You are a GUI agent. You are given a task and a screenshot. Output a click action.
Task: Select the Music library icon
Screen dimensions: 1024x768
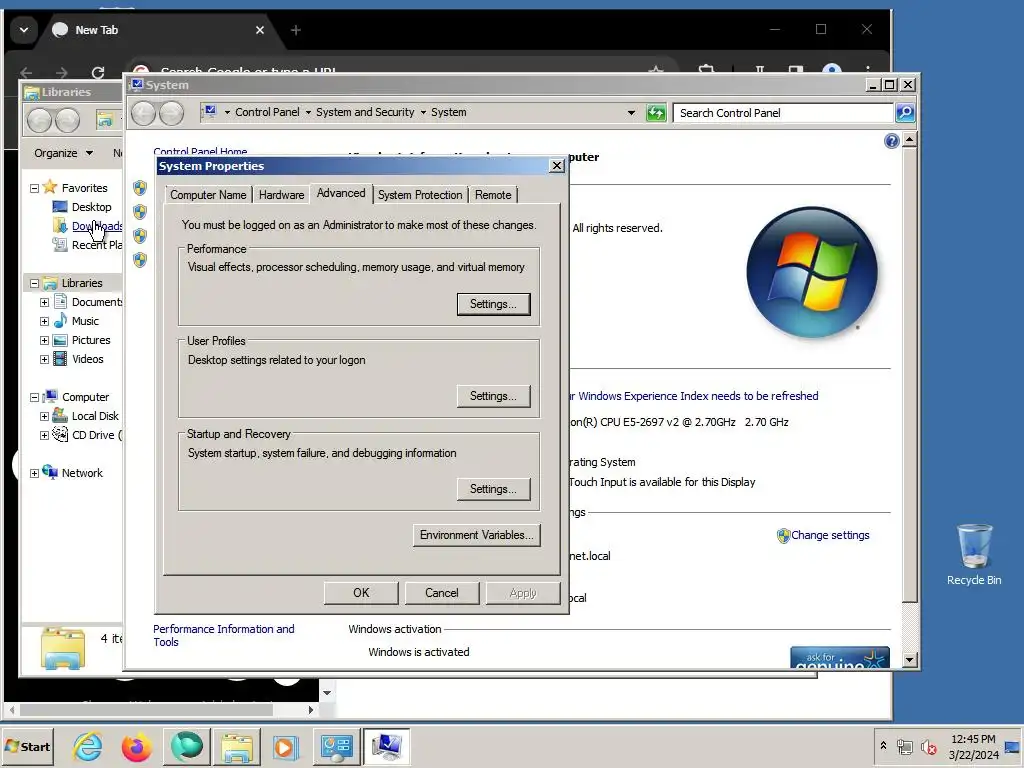[x=60, y=320]
